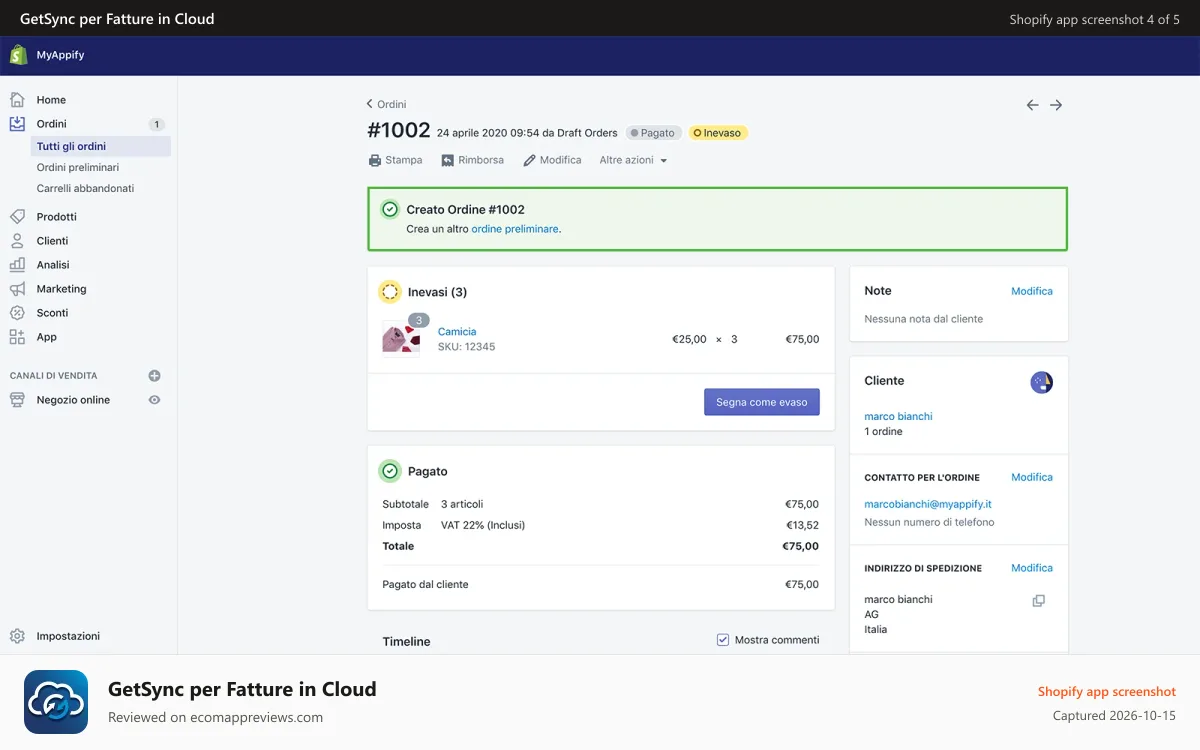Add a sales channel with plus icon
This screenshot has width=1200, height=750.
click(154, 376)
